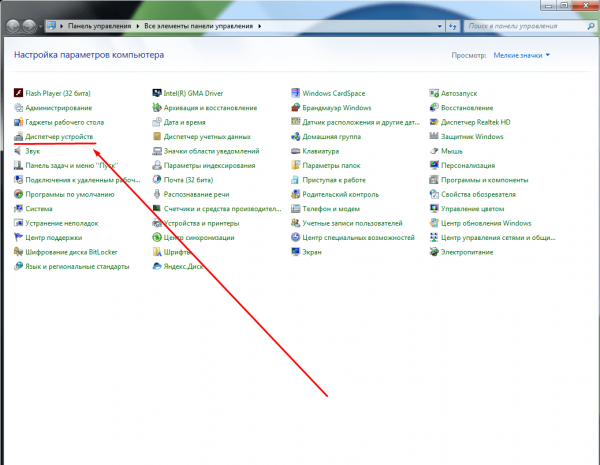600x465 pixels.
Task: Click the Звук speaker icon
Action: (18, 151)
